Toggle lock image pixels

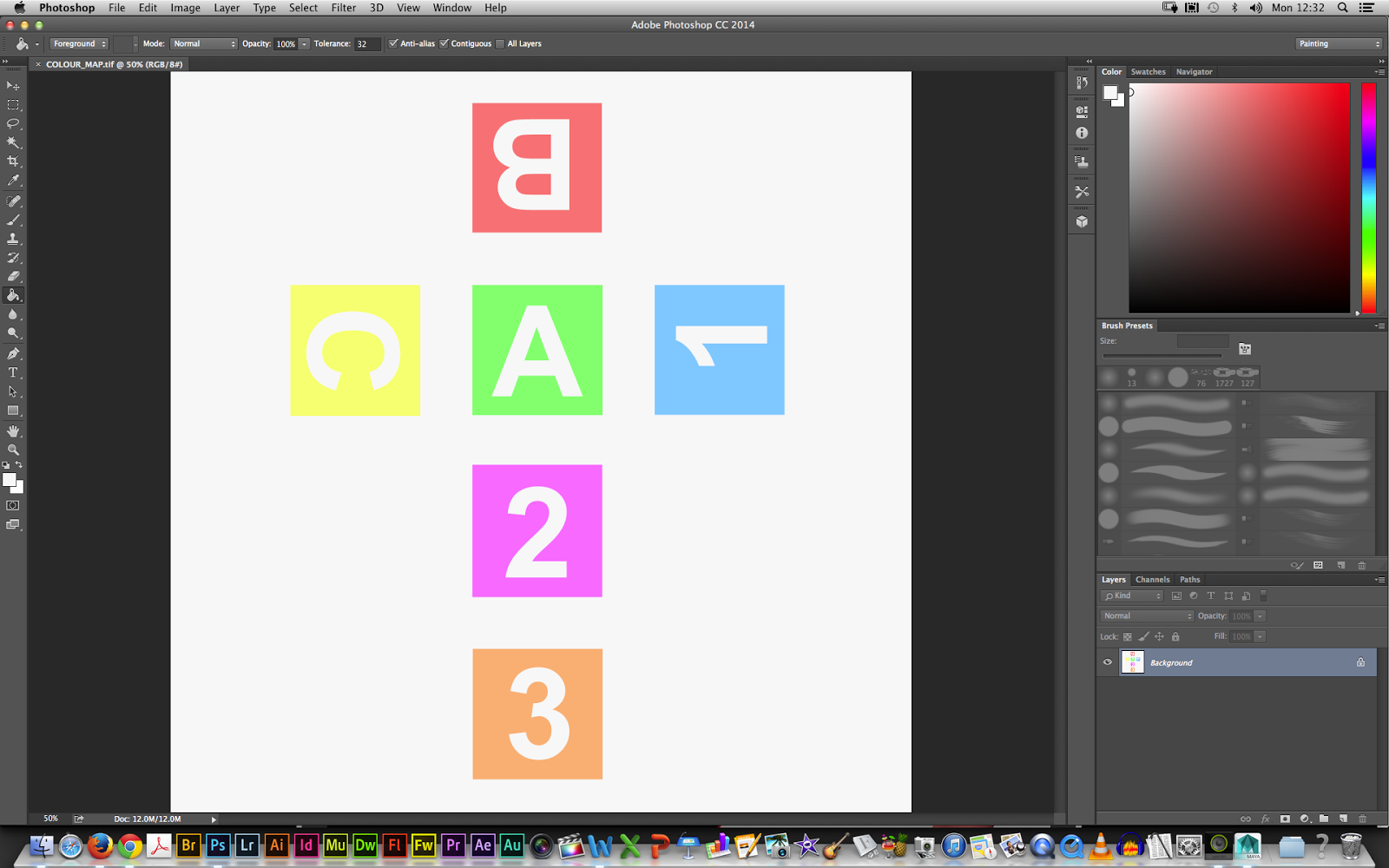pyautogui.click(x=1143, y=636)
